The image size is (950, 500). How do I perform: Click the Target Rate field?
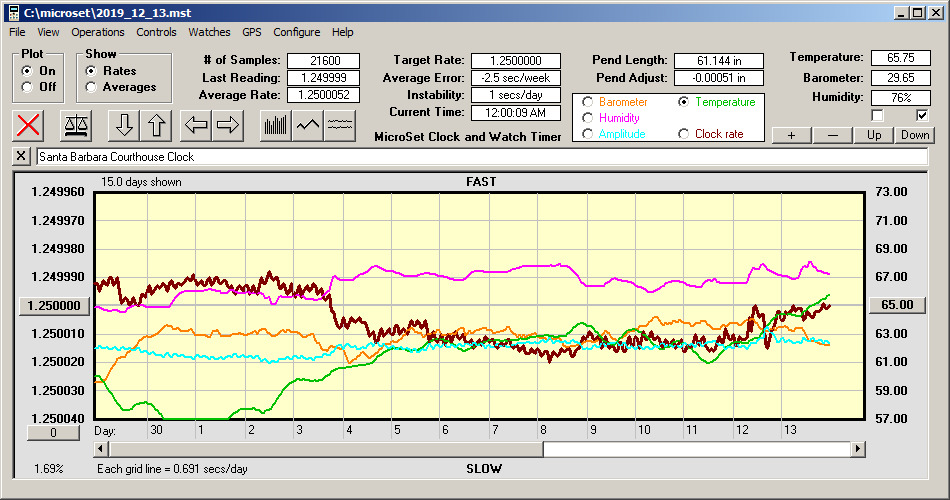tap(516, 61)
